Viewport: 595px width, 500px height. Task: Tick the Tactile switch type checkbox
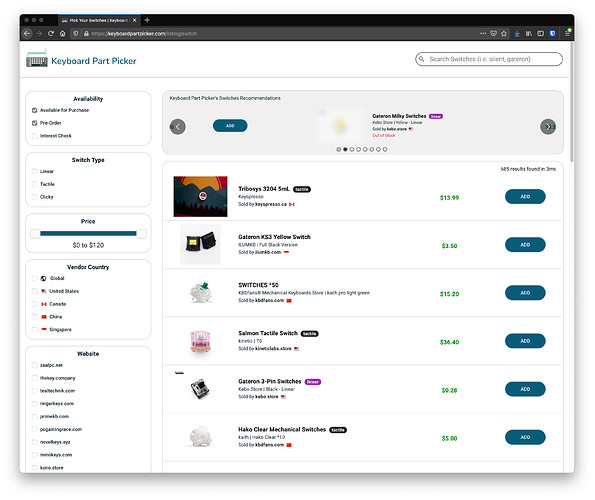coord(35,184)
